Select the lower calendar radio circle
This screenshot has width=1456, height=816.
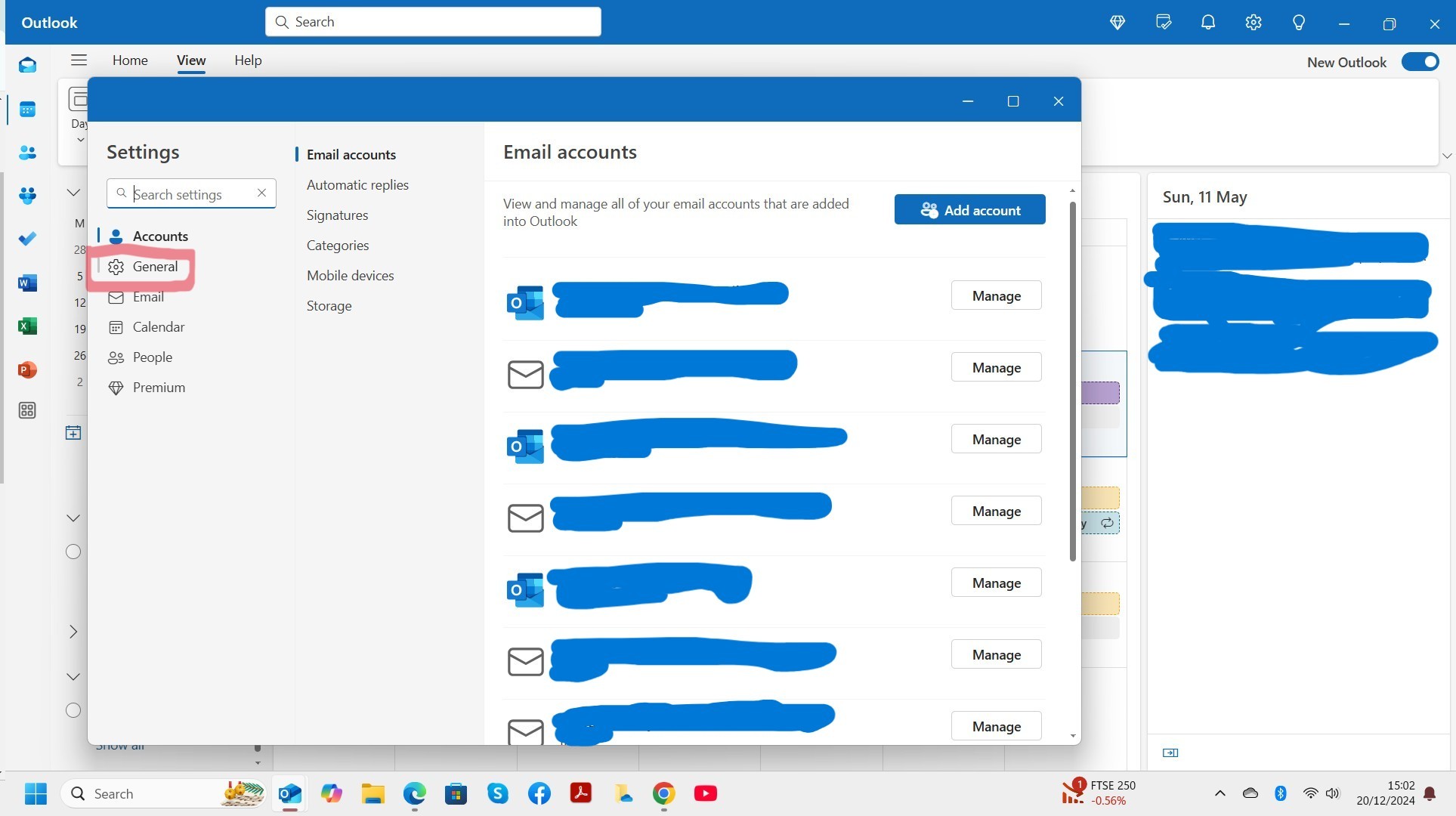click(x=73, y=710)
